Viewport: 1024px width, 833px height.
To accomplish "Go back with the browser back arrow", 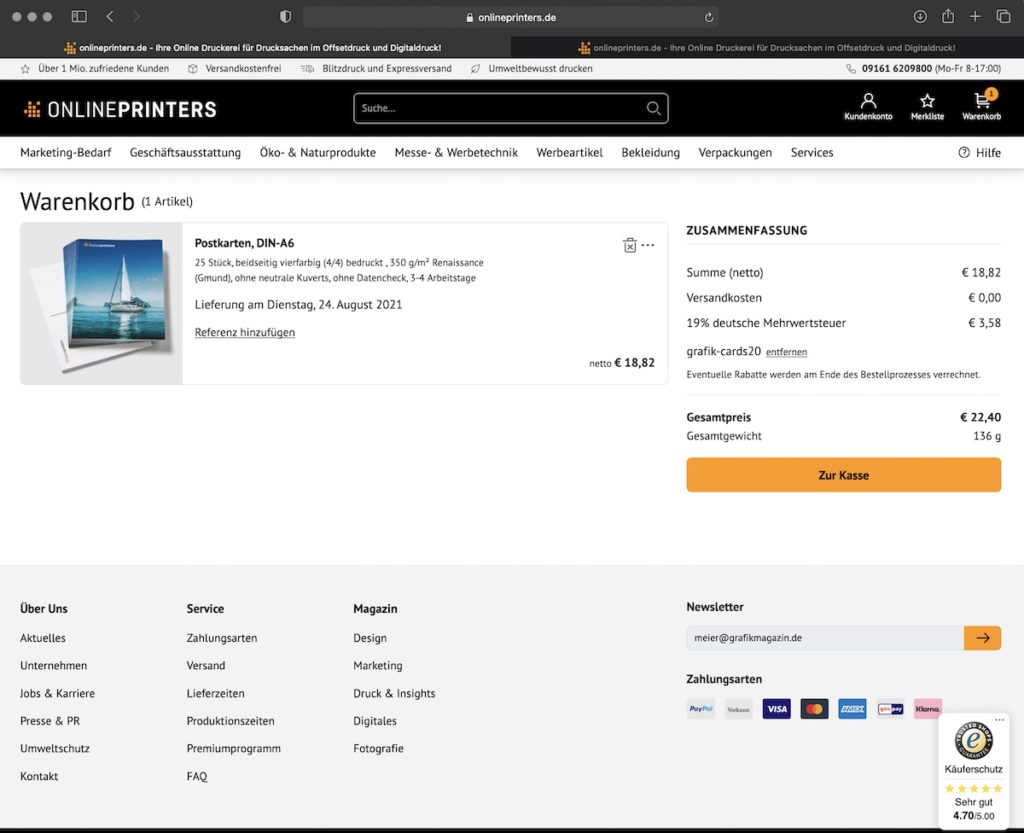I will pos(110,16).
